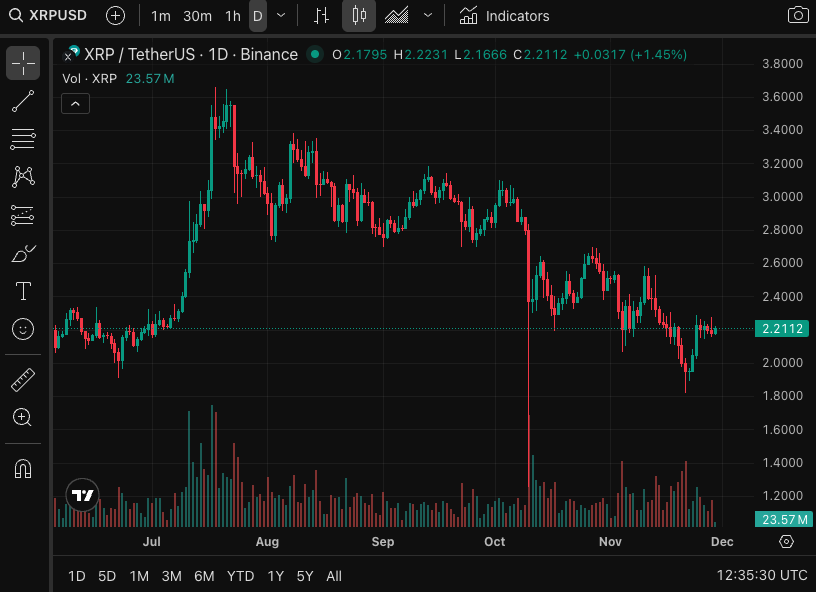Open the Fibonacci retracement tool
816x592 pixels.
[x=23, y=139]
